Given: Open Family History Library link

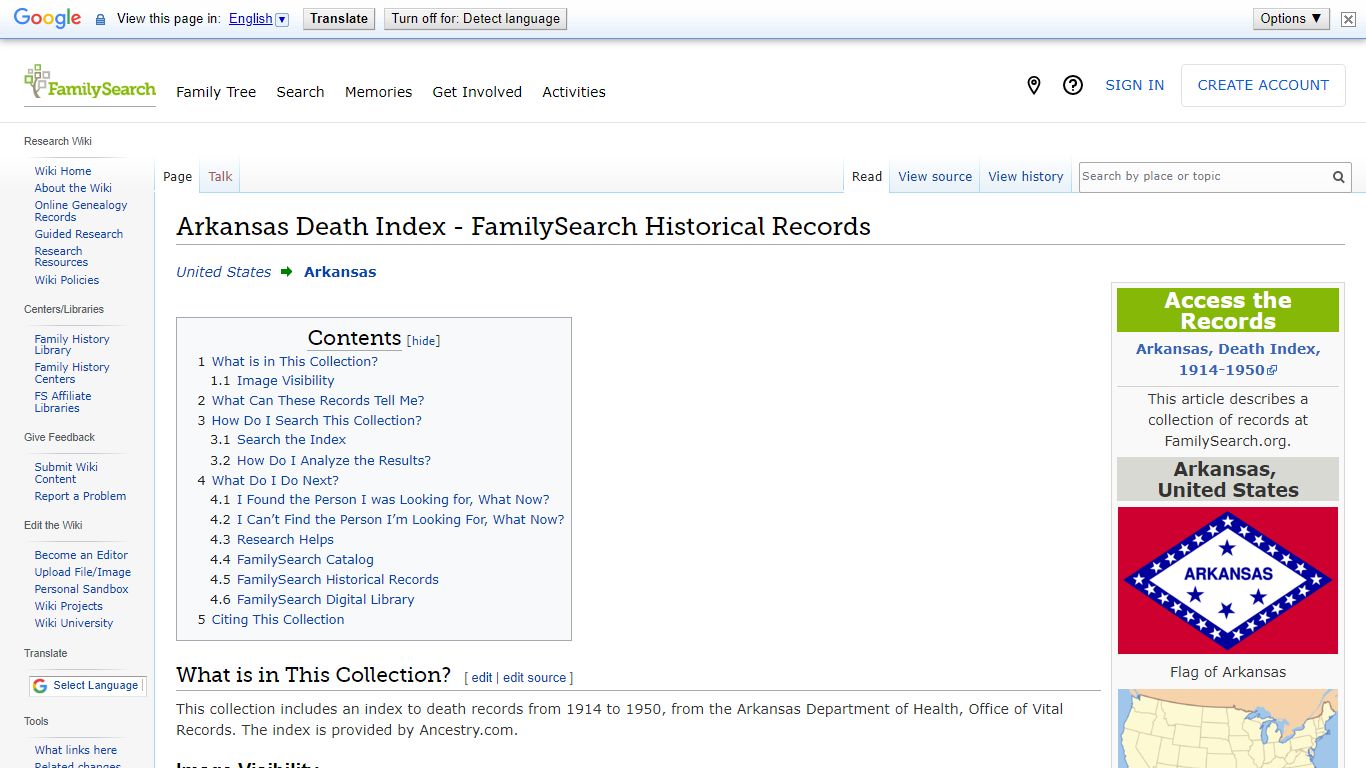Looking at the screenshot, I should click(72, 345).
